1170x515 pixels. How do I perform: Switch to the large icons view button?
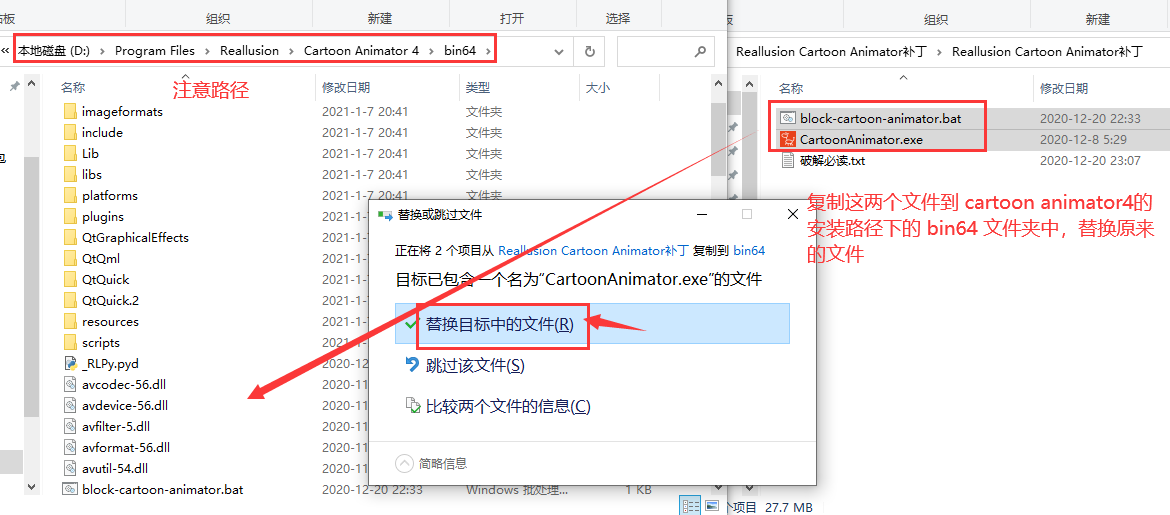tap(711, 505)
